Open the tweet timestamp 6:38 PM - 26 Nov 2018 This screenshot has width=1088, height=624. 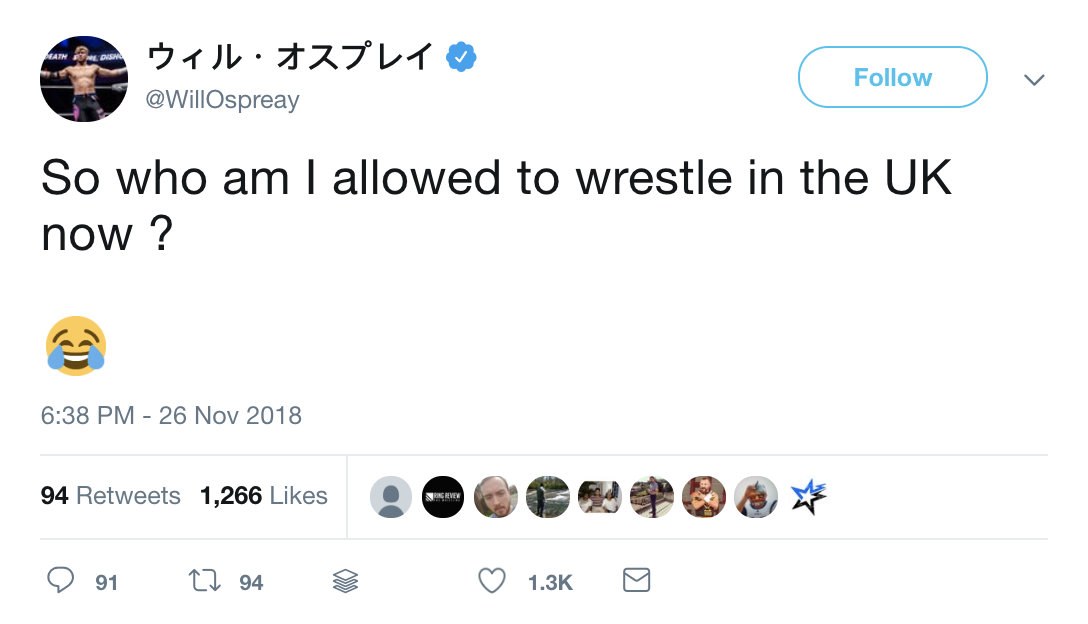[x=171, y=415]
